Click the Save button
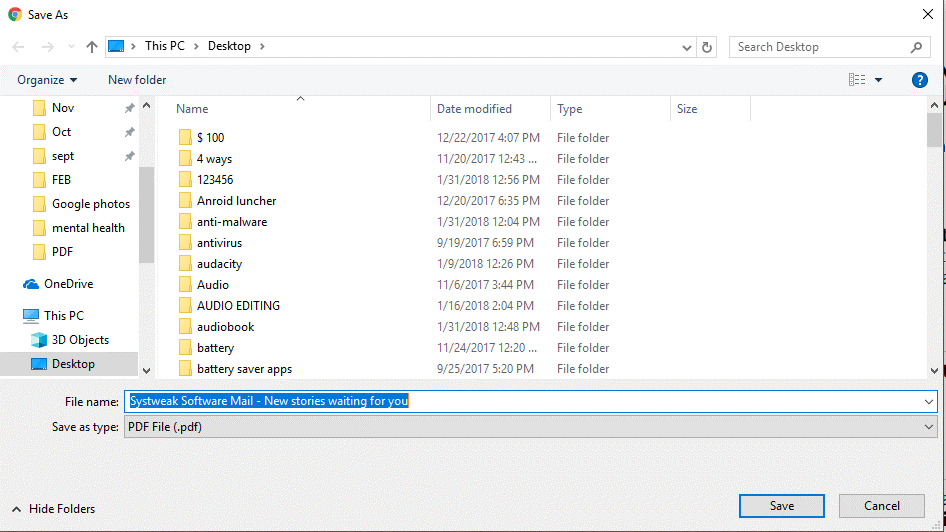This screenshot has height=532, width=946. point(781,506)
